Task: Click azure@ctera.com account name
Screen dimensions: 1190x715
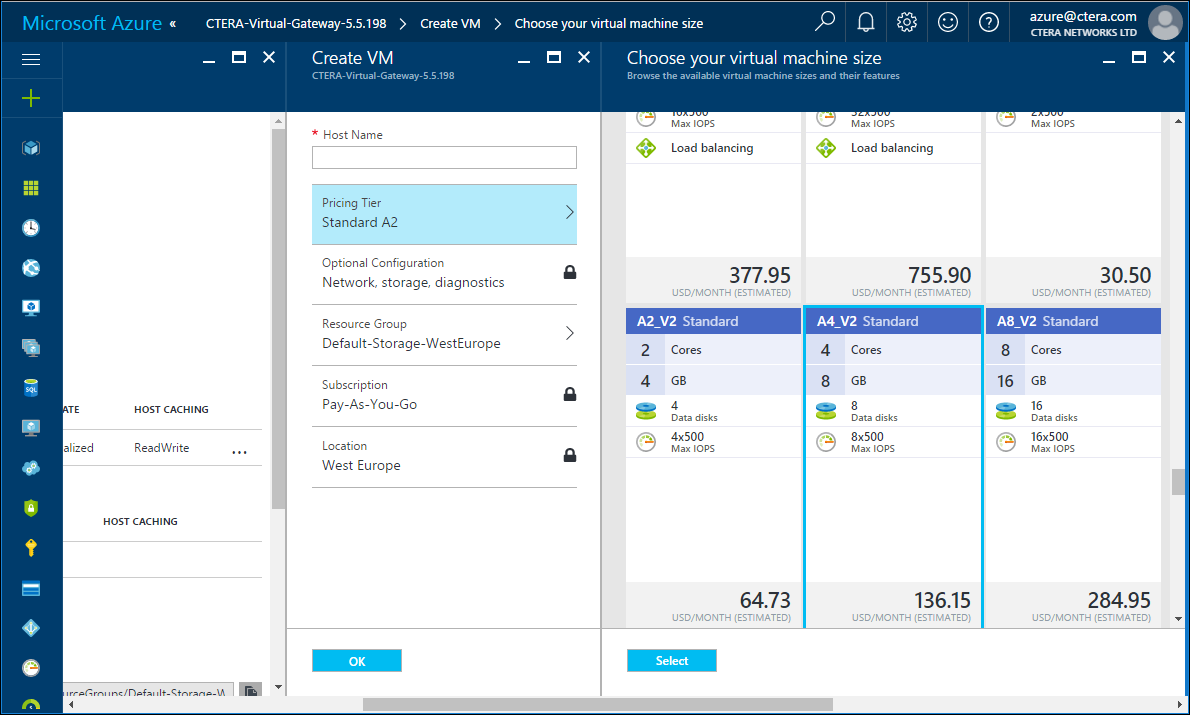Action: click(1083, 16)
